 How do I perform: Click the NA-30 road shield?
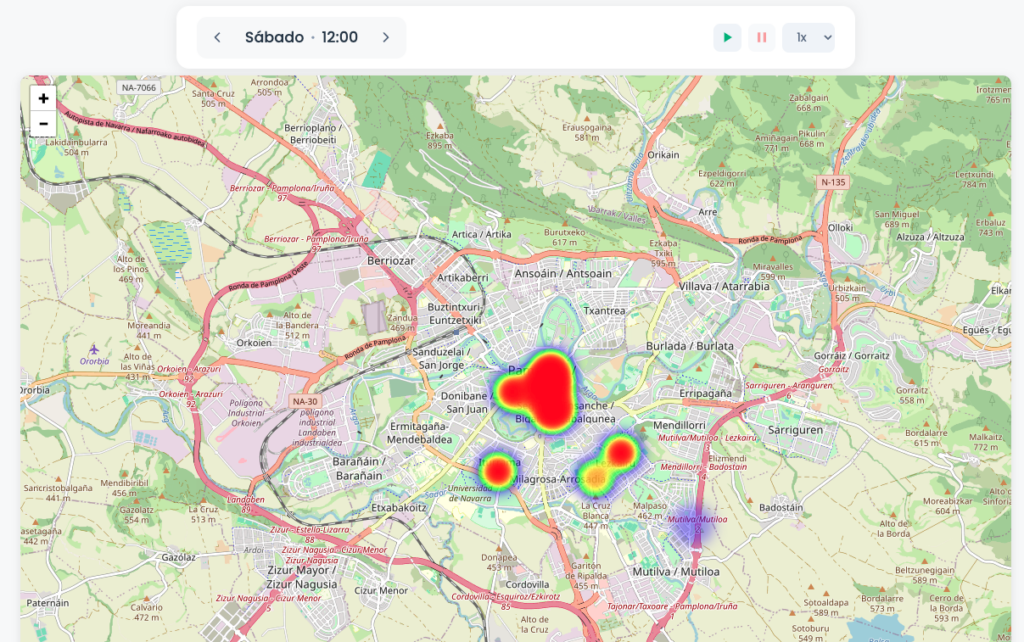coord(305,401)
